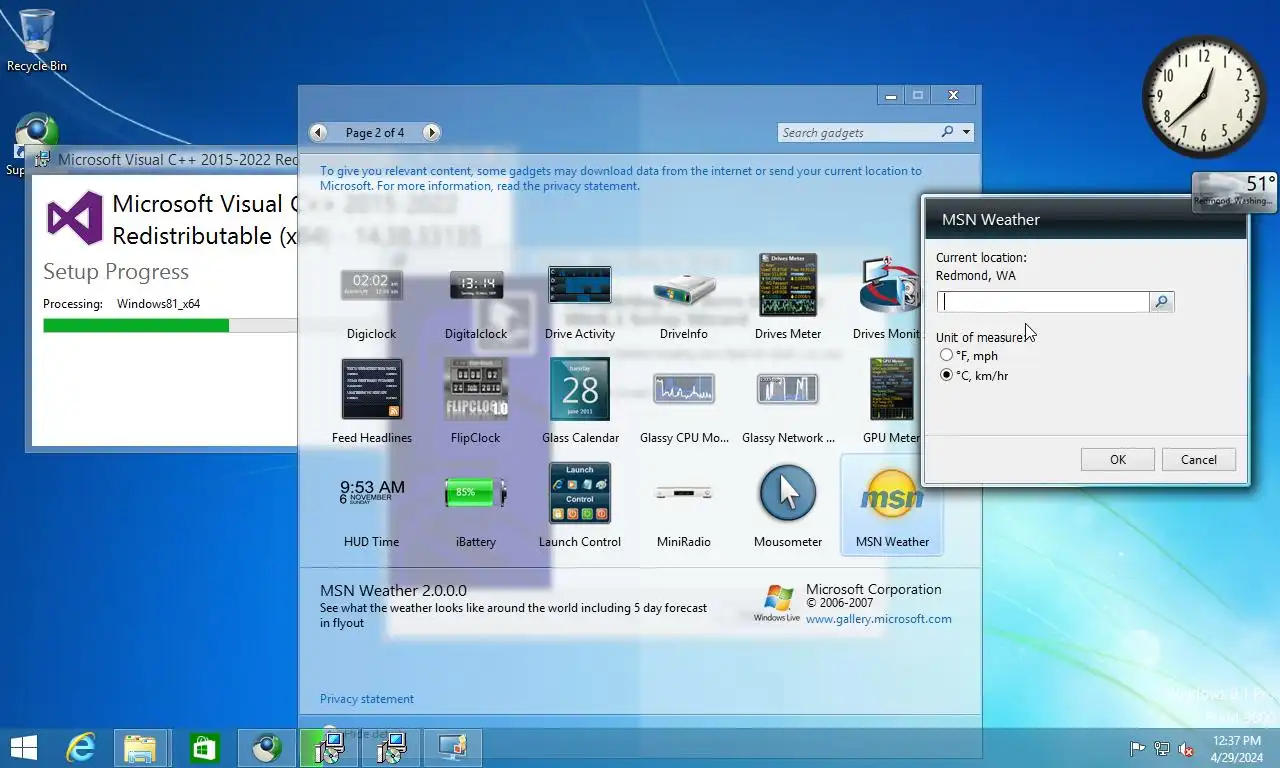
Task: Select the Glassy CPU Monitor gadget
Action: coord(684,389)
